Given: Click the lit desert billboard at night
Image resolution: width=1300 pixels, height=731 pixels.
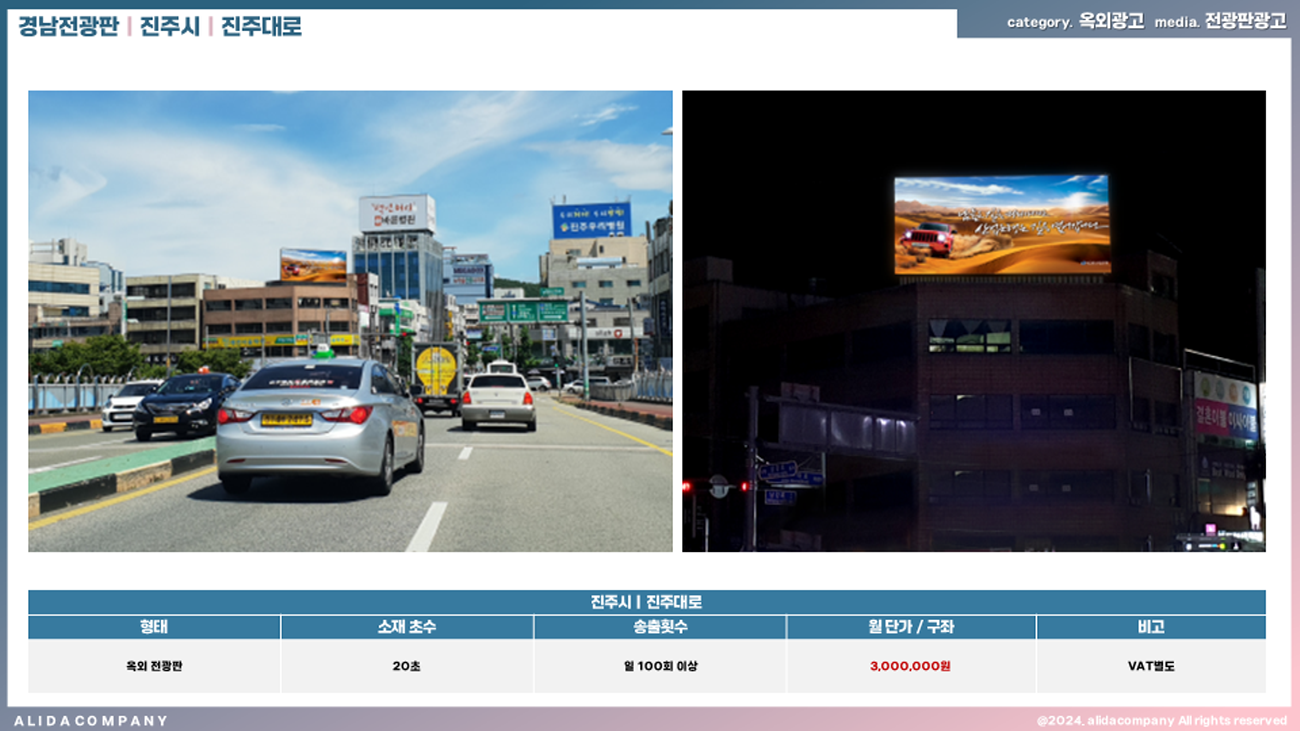Looking at the screenshot, I should point(1001,225).
